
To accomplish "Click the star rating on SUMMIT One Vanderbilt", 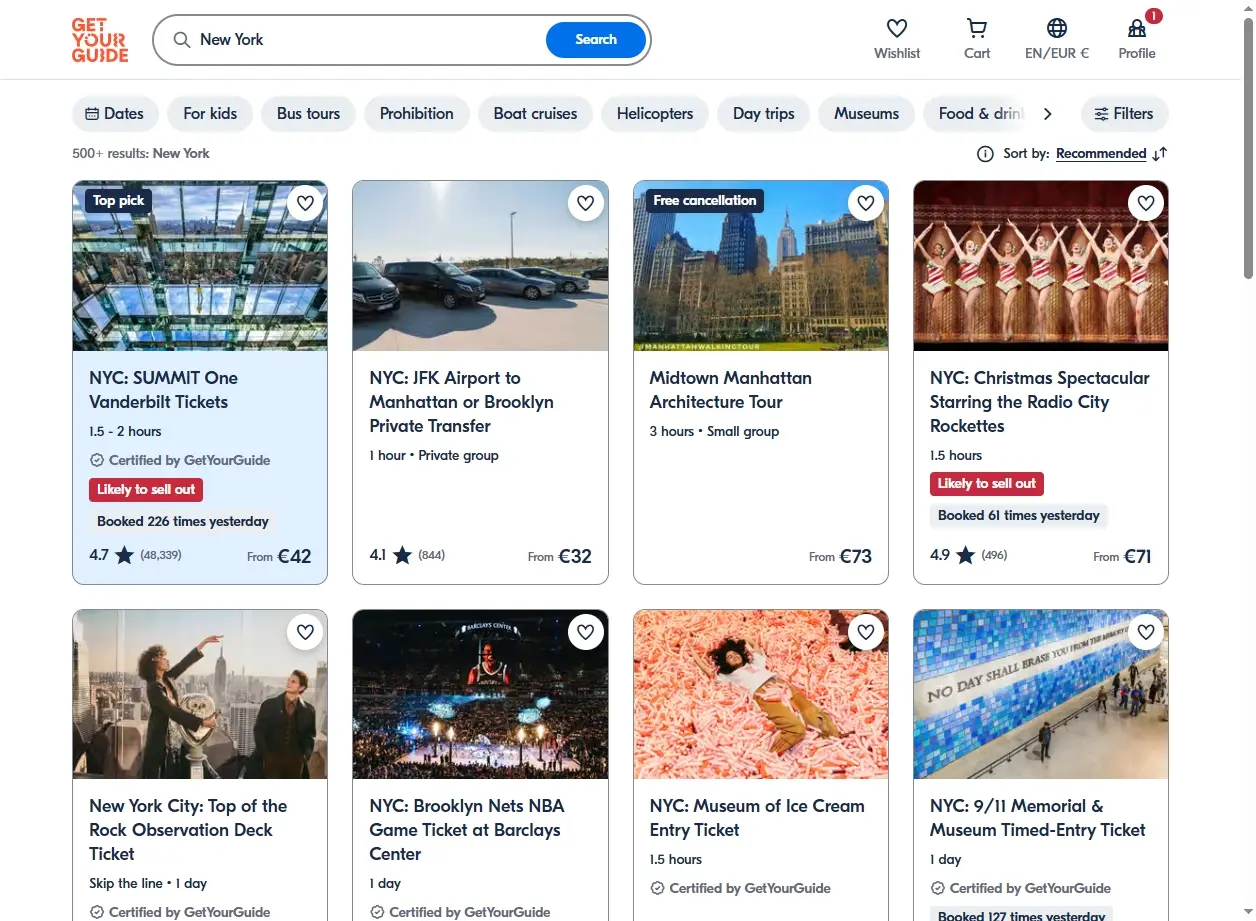I will coord(124,555).
